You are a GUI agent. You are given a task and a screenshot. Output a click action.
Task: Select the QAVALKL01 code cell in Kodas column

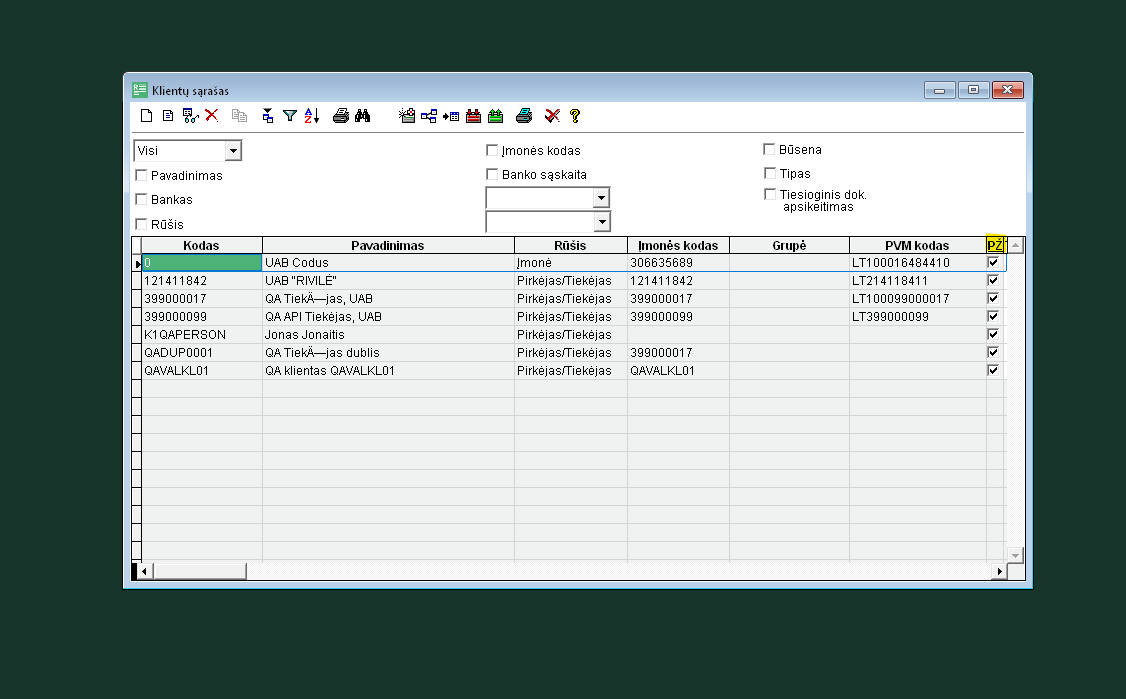tap(201, 371)
